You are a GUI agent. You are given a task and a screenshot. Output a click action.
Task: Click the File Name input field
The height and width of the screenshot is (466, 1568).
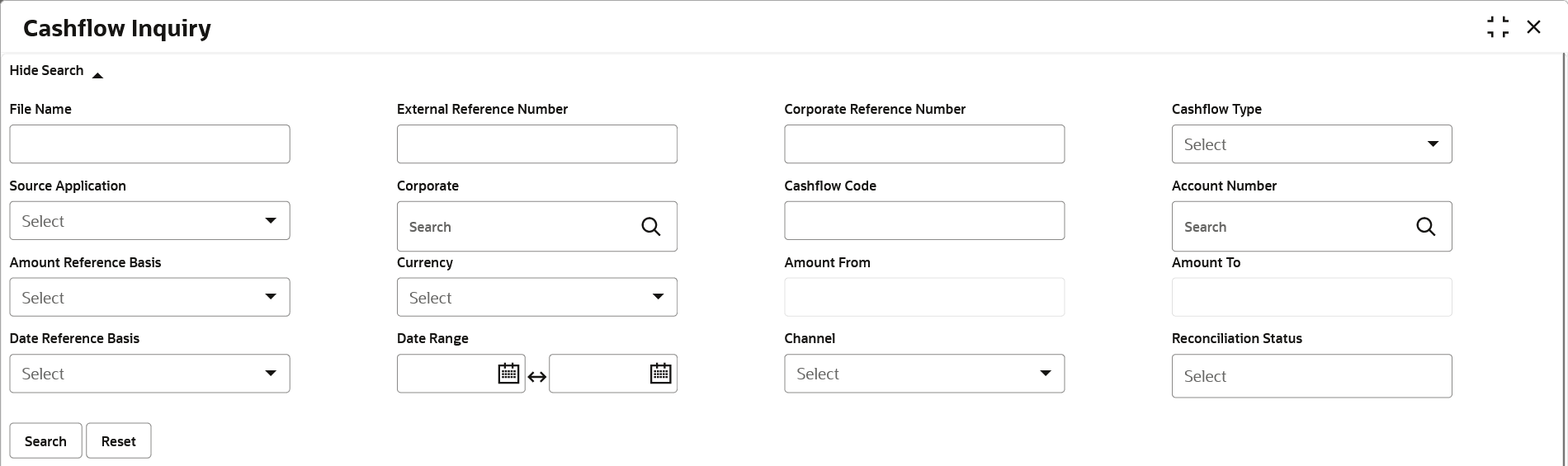(x=149, y=144)
